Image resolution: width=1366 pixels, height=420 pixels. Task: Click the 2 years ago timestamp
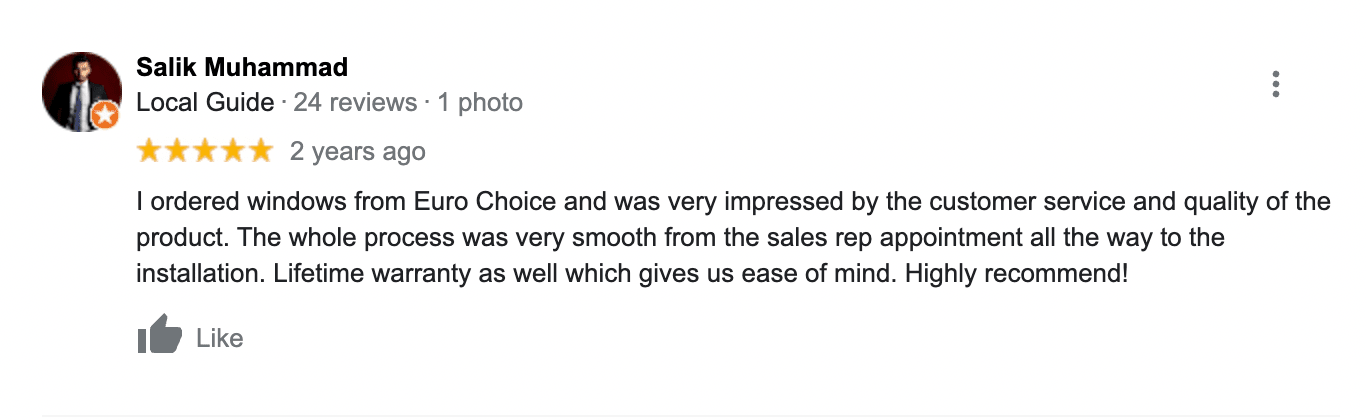coord(358,152)
